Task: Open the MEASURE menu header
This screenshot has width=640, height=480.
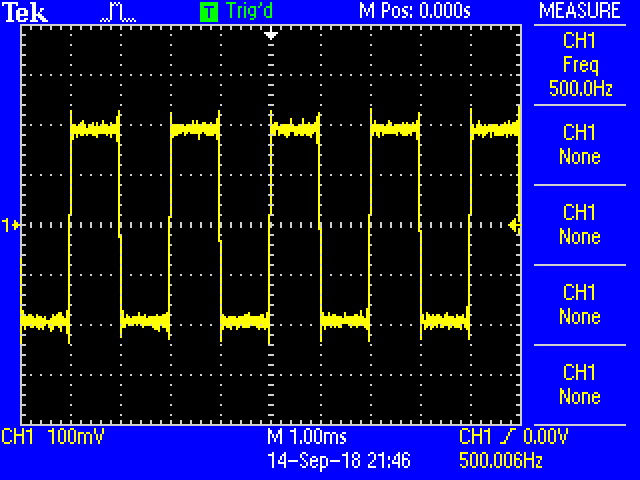Action: tap(580, 11)
